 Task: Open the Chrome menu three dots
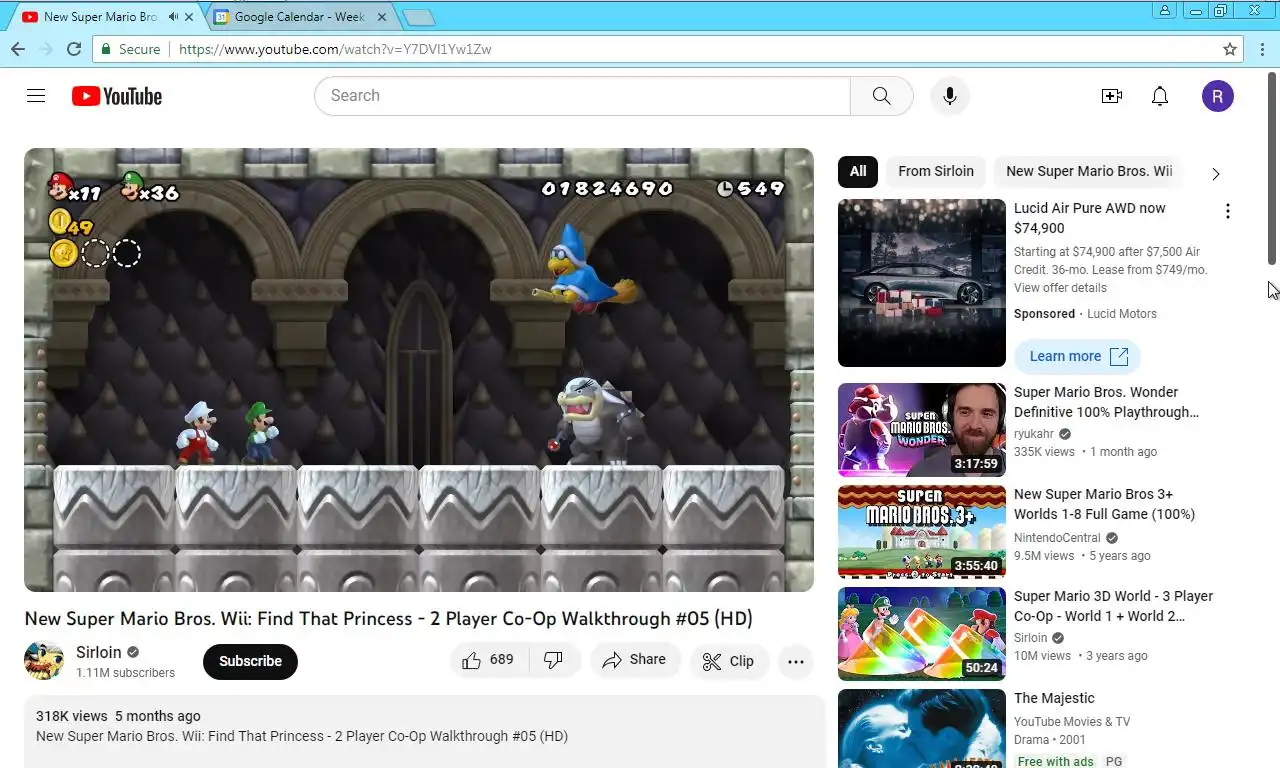click(1264, 49)
